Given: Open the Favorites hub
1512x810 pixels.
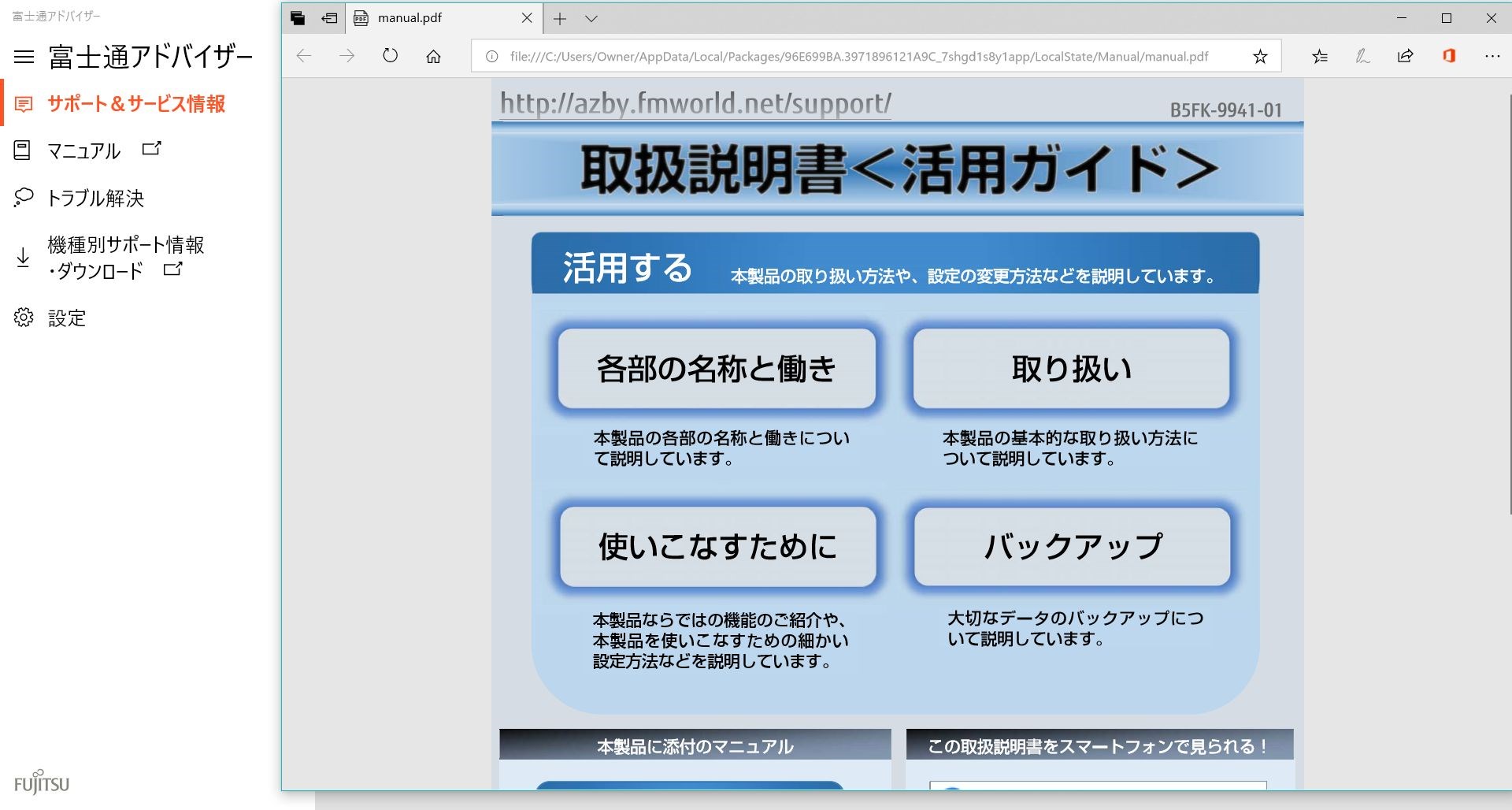Looking at the screenshot, I should pyautogui.click(x=1320, y=56).
